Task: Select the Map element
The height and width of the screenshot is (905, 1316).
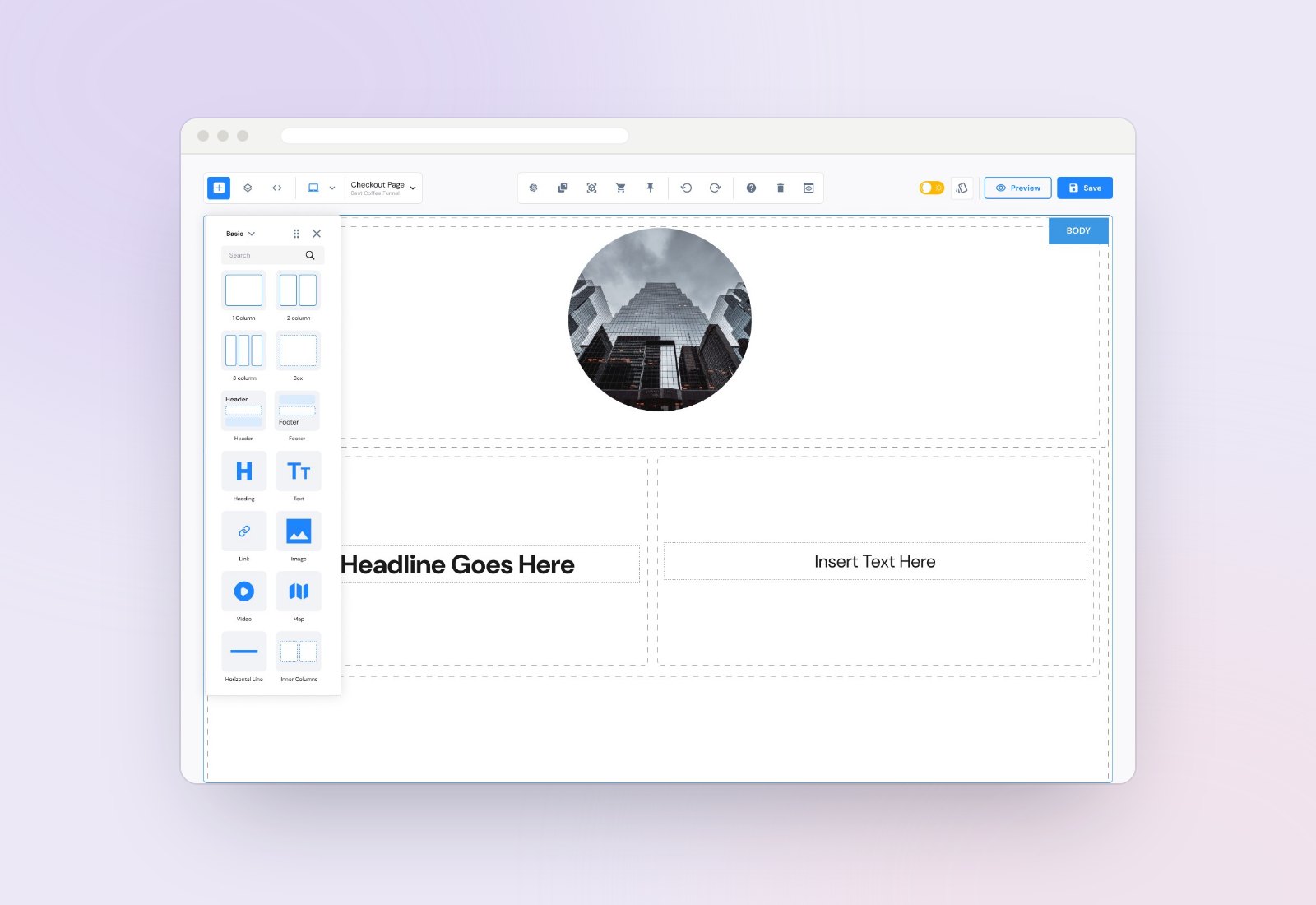Action: [x=299, y=591]
